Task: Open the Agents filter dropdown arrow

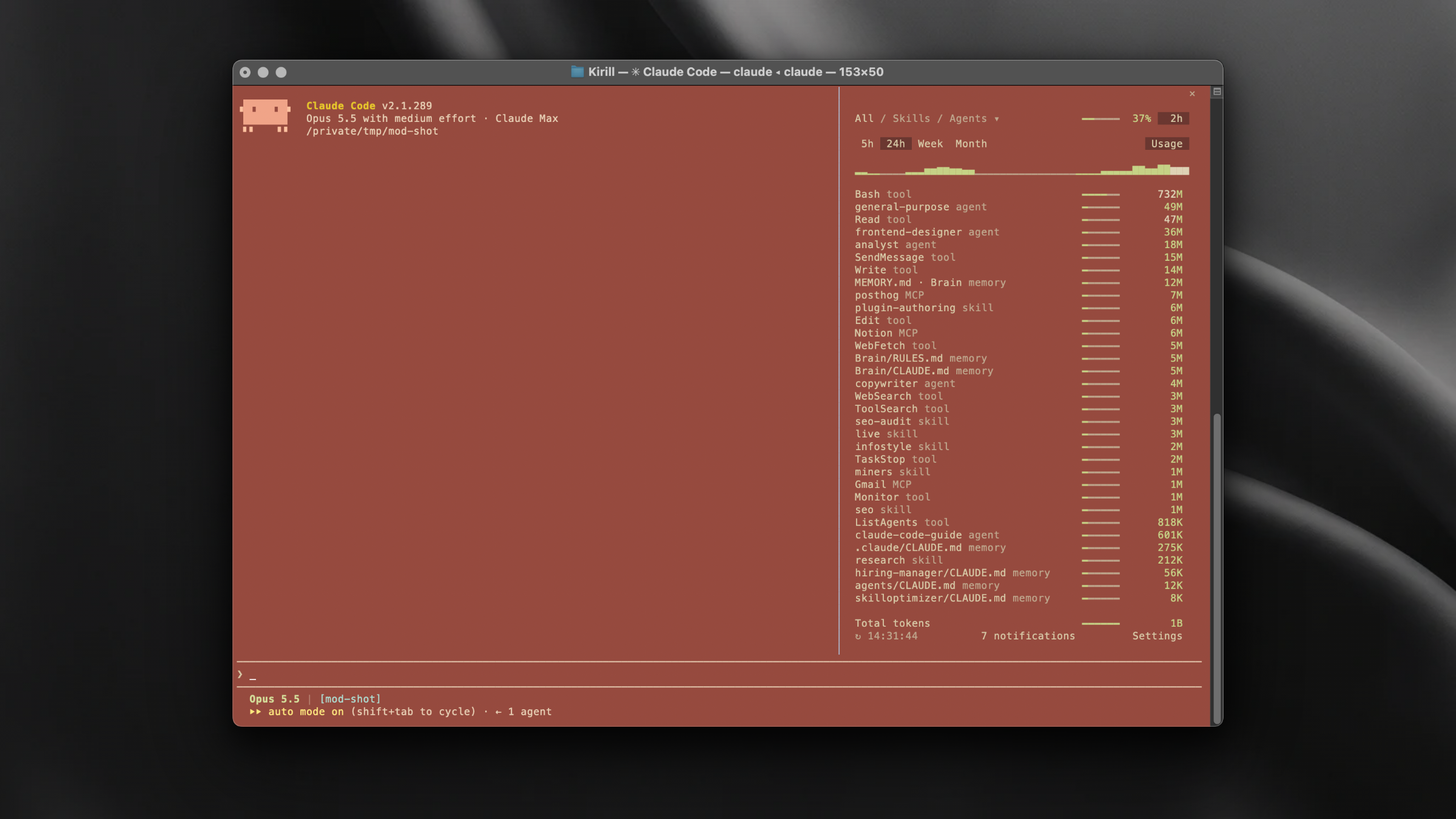Action: click(x=997, y=119)
